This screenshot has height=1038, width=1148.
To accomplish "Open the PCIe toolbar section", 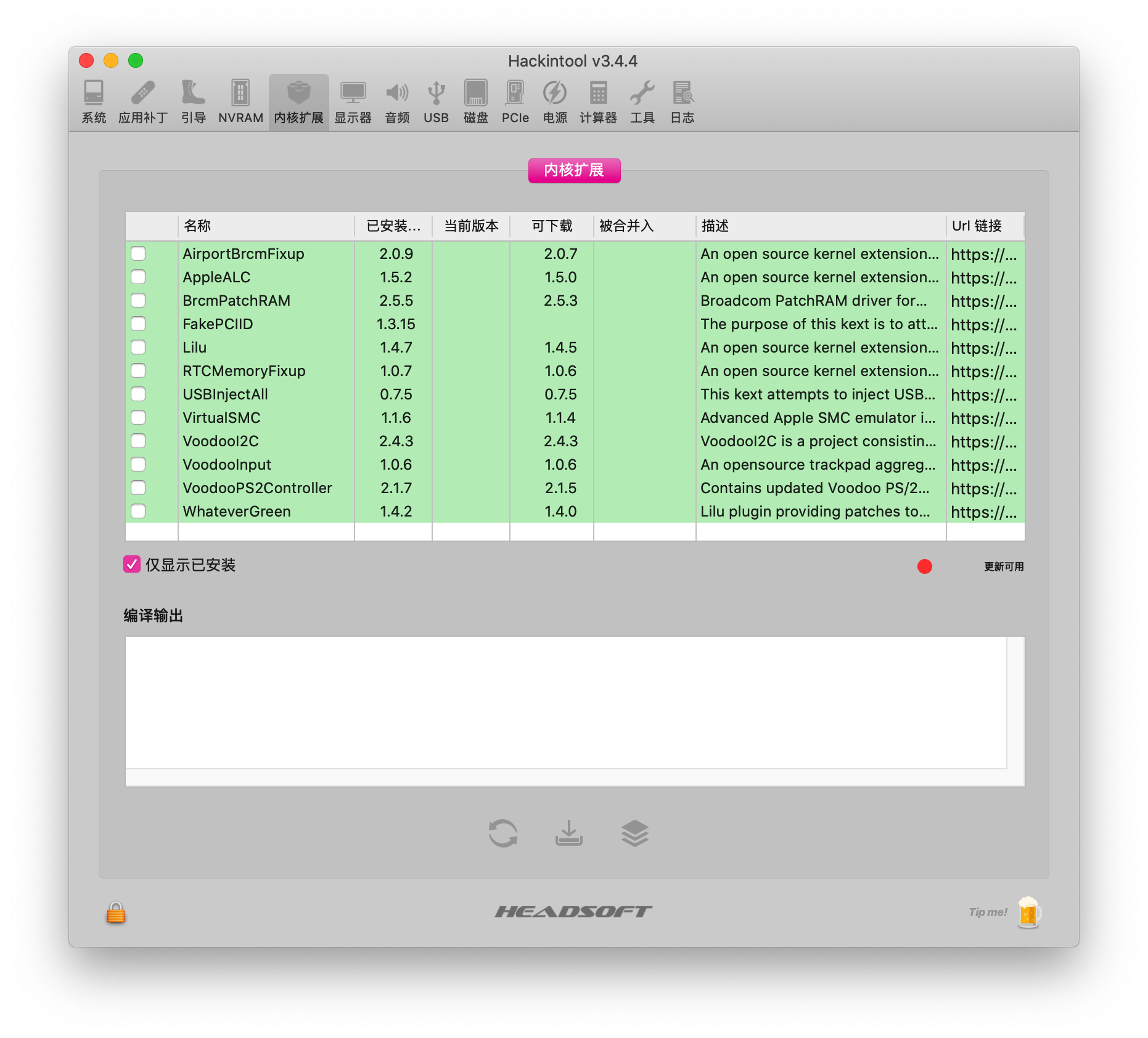I will tap(515, 102).
